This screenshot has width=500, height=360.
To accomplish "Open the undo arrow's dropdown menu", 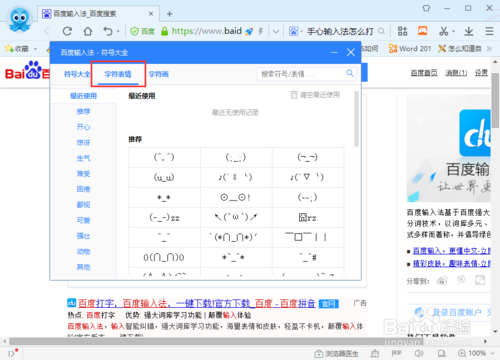I will pos(118,32).
